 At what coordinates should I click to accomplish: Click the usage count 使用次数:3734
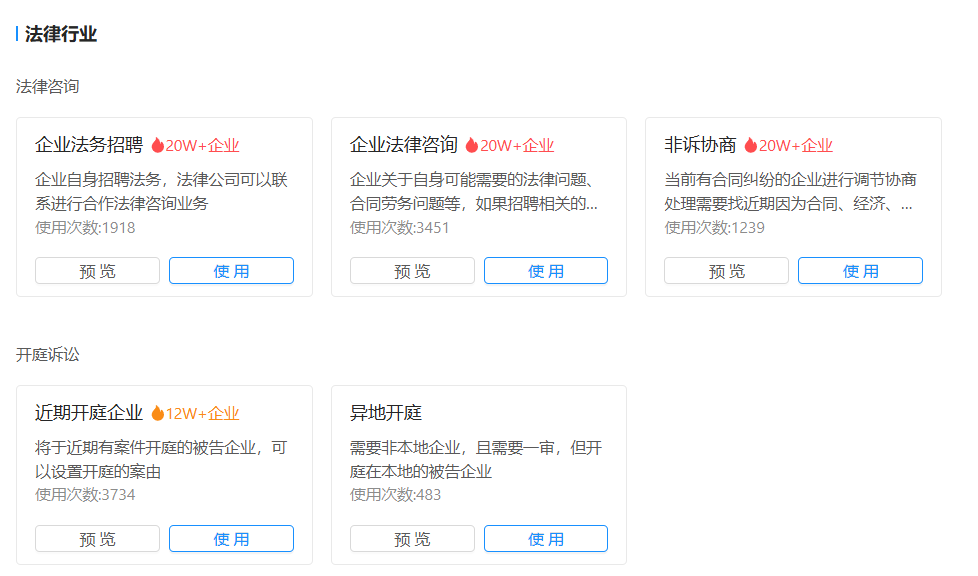(x=85, y=494)
